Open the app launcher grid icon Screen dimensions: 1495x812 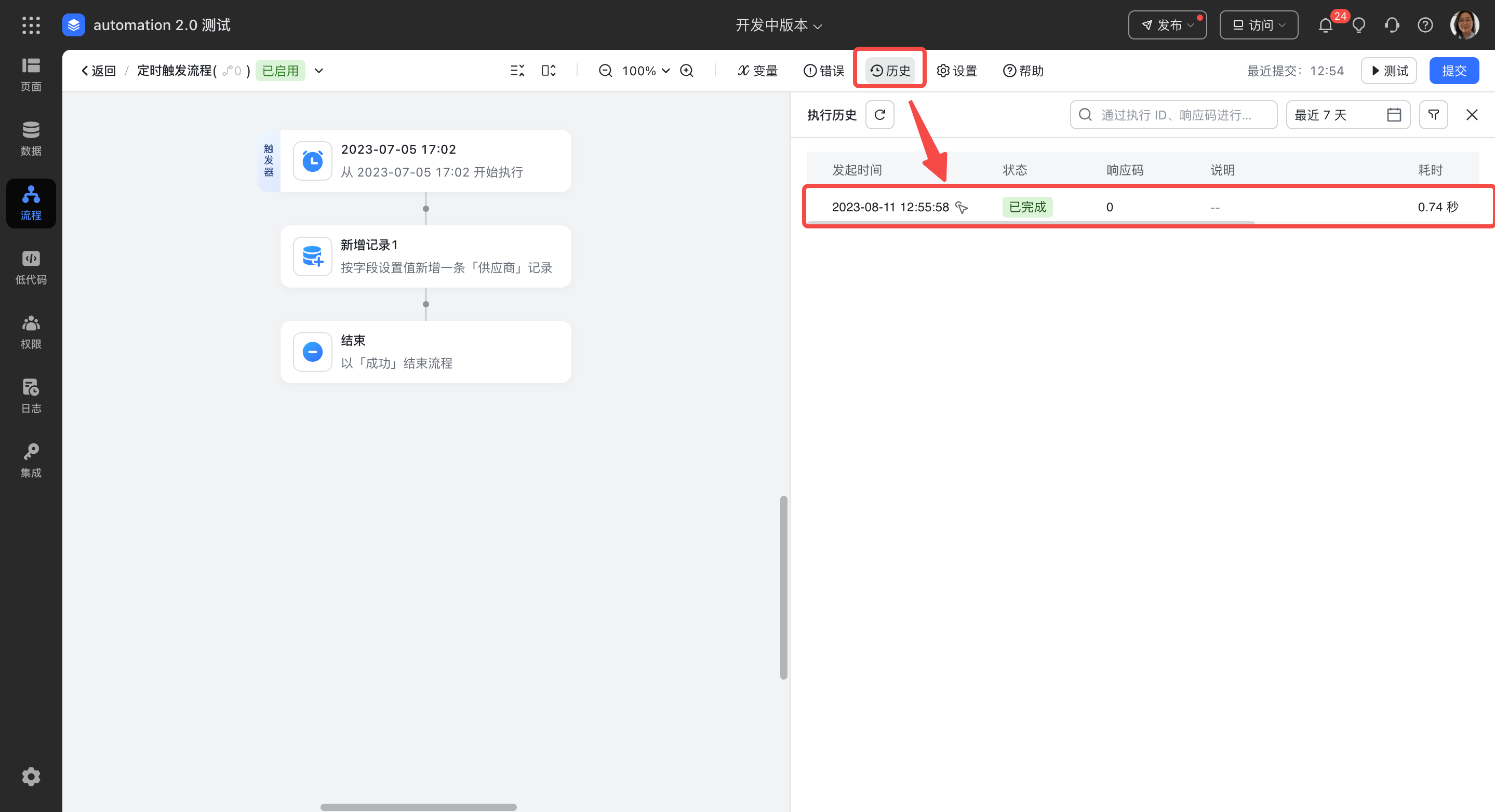[31, 25]
